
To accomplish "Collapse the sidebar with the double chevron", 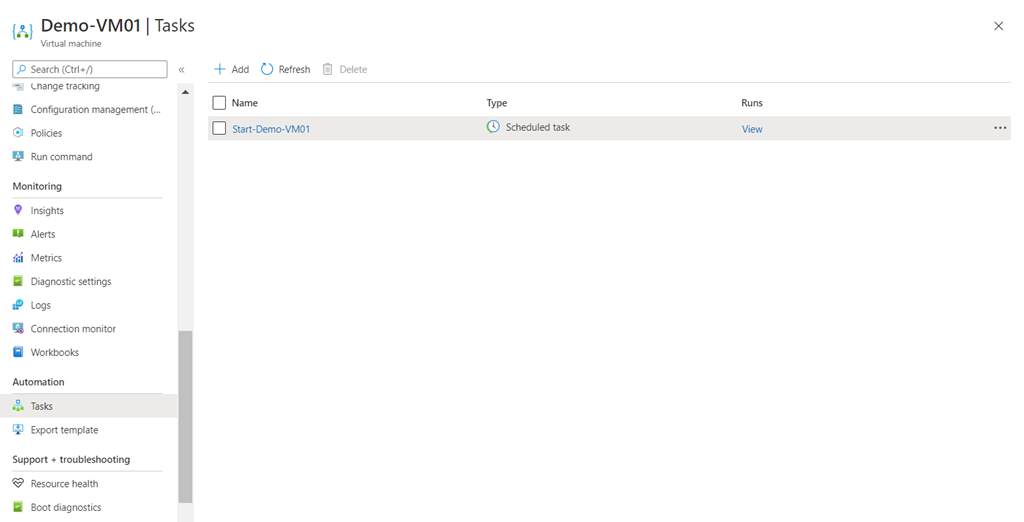I will pos(182,69).
